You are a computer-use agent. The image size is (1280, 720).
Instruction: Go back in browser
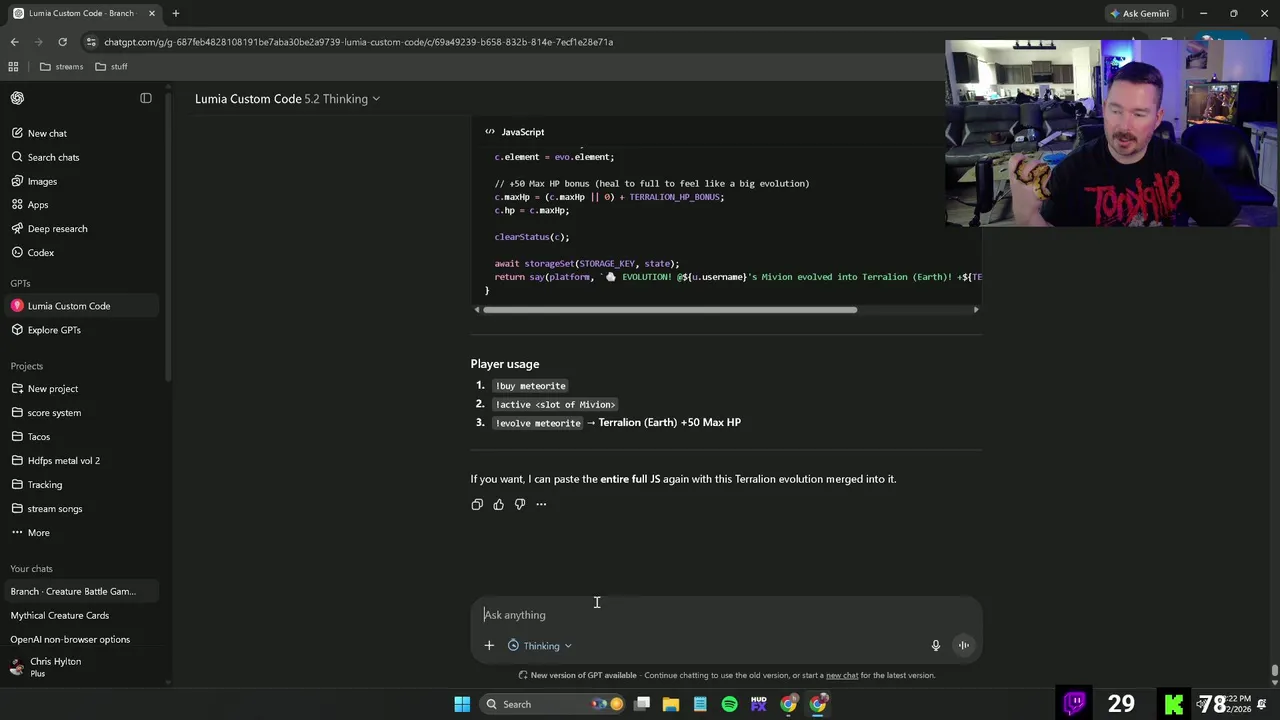point(14,42)
